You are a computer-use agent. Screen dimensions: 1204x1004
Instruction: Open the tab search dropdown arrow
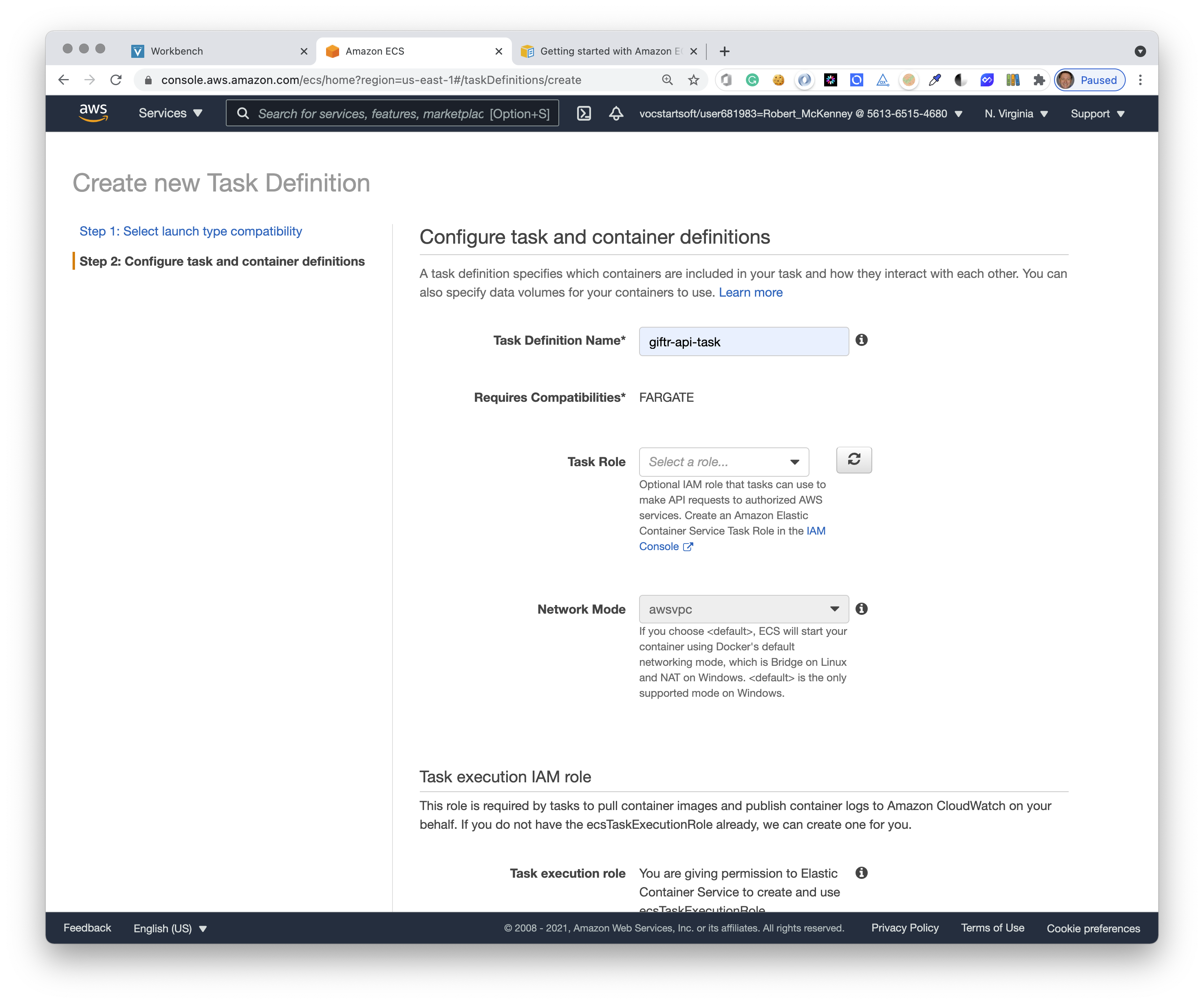(x=1140, y=52)
